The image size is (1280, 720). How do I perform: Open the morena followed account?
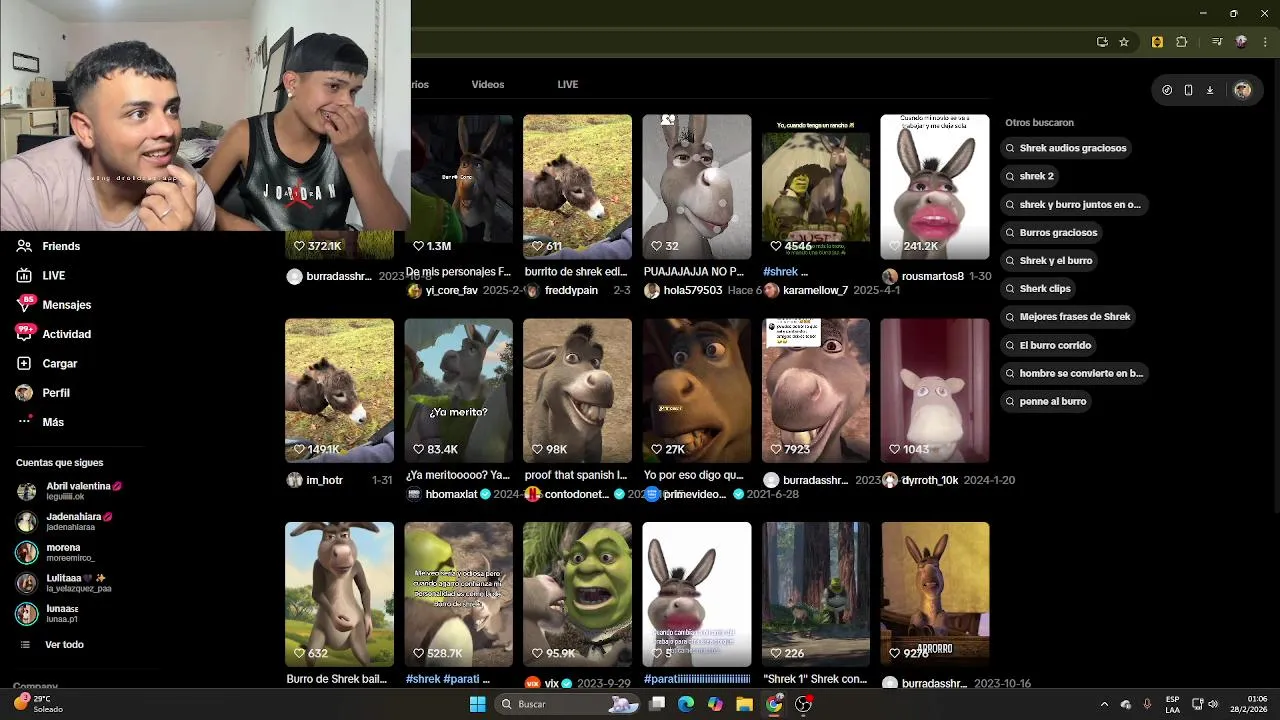coord(56,552)
